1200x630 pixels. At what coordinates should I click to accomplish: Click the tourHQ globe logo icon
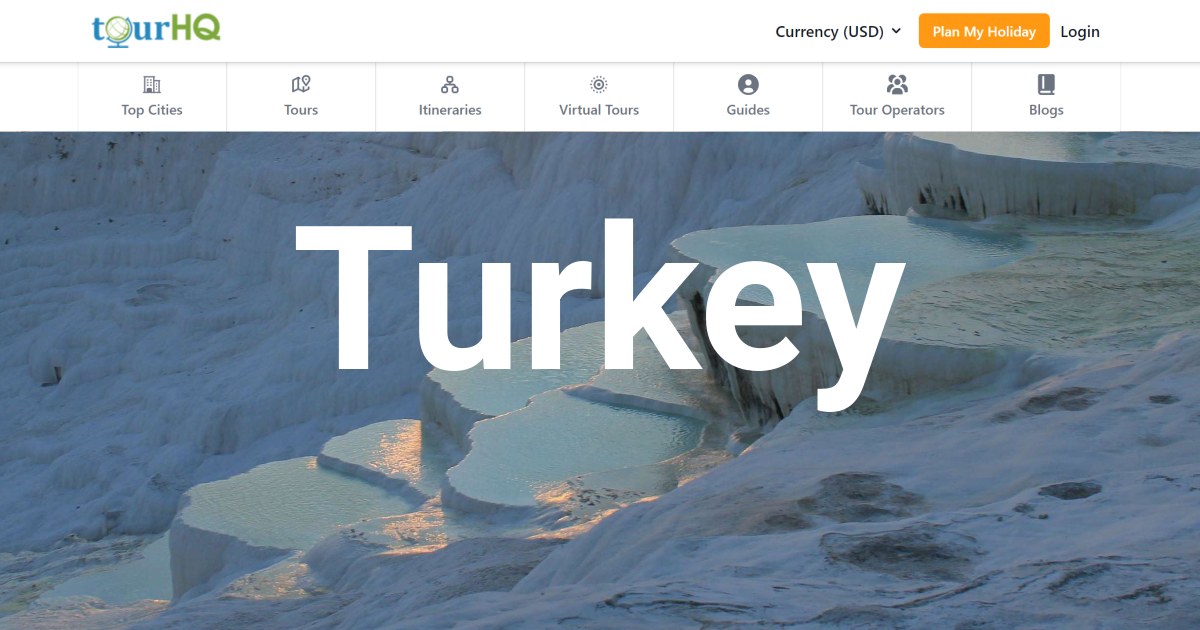pyautogui.click(x=116, y=30)
